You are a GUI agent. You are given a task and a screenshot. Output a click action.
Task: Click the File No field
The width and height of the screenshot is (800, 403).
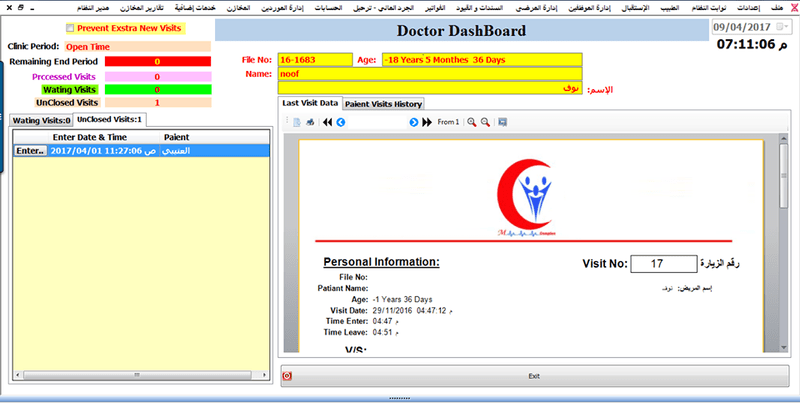[x=313, y=60]
